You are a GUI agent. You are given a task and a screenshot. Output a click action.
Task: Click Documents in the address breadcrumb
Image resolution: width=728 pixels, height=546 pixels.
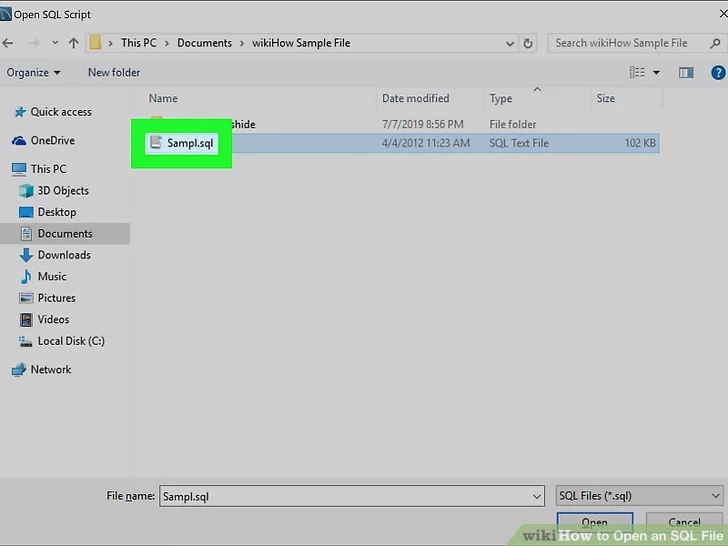coord(204,43)
